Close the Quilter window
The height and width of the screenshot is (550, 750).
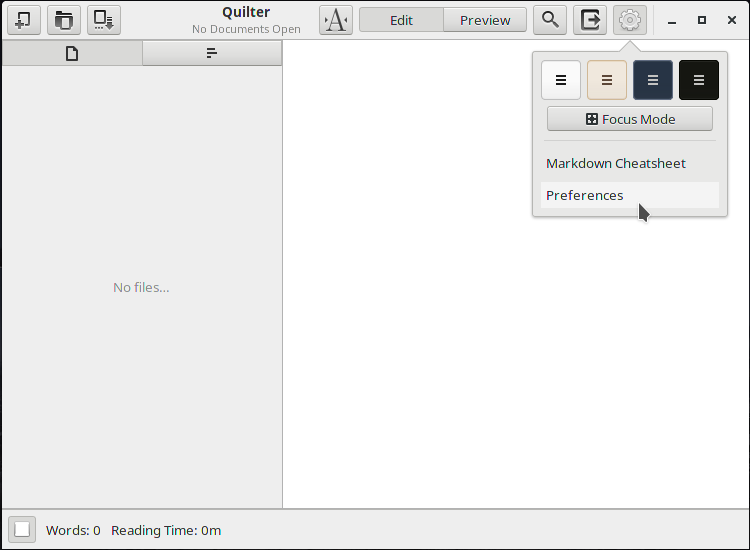731,20
